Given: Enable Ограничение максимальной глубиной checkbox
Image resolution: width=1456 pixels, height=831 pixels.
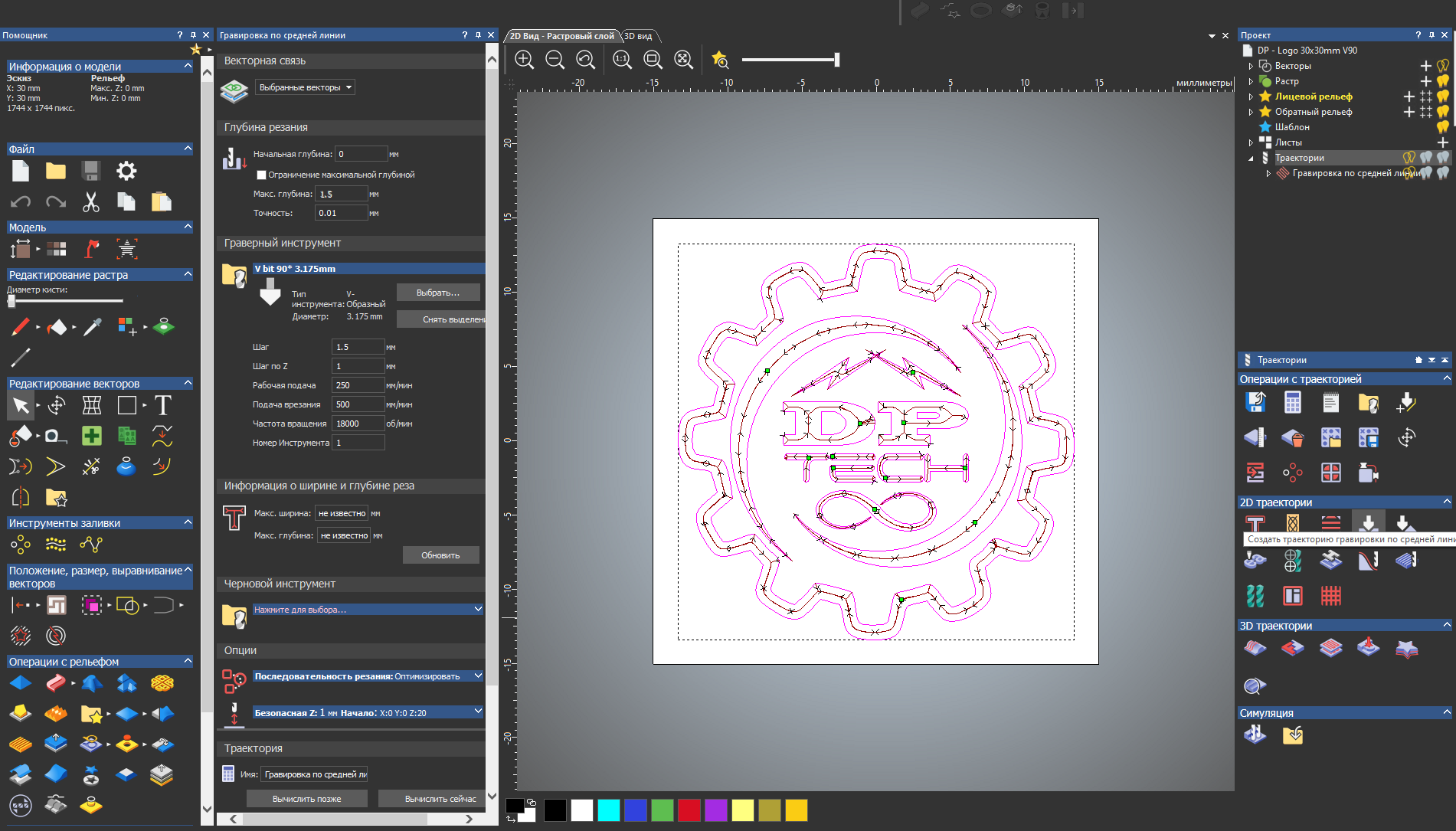Looking at the screenshot, I should pyautogui.click(x=261, y=175).
